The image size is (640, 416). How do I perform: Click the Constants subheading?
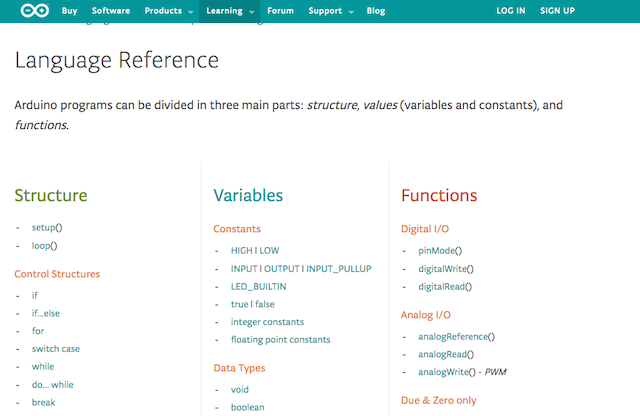point(237,229)
